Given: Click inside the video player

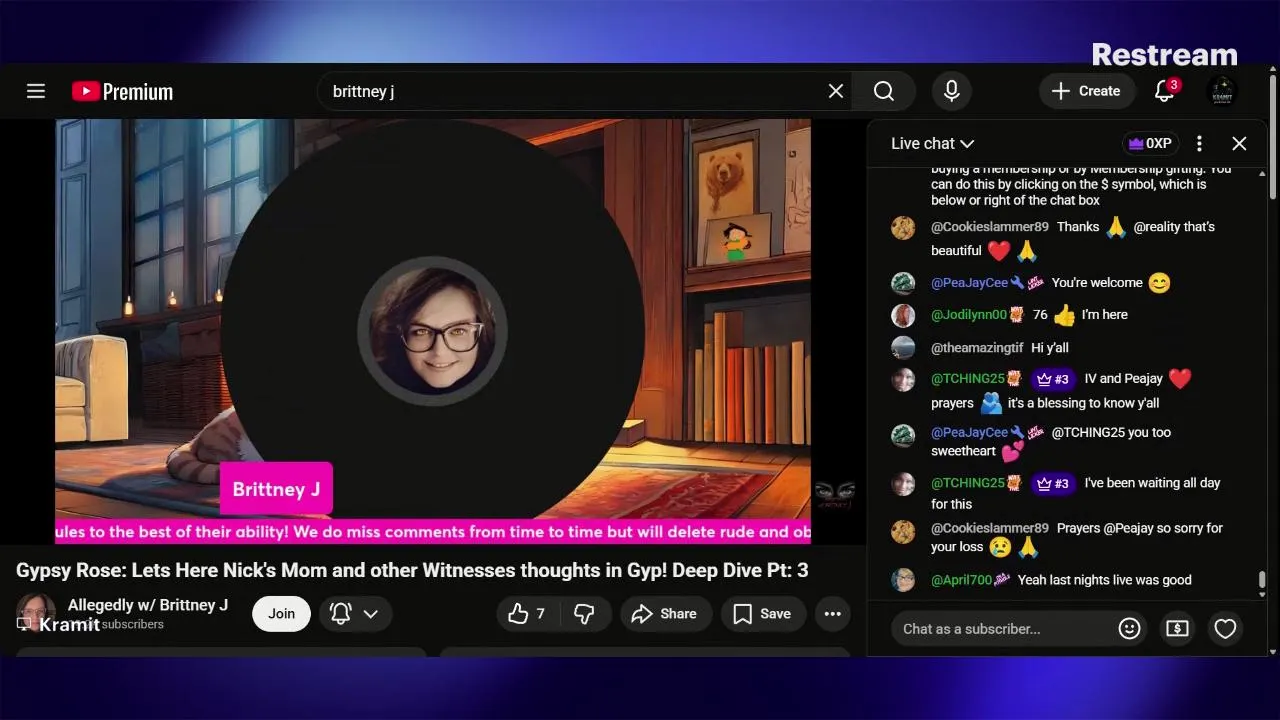Looking at the screenshot, I should click(x=433, y=331).
